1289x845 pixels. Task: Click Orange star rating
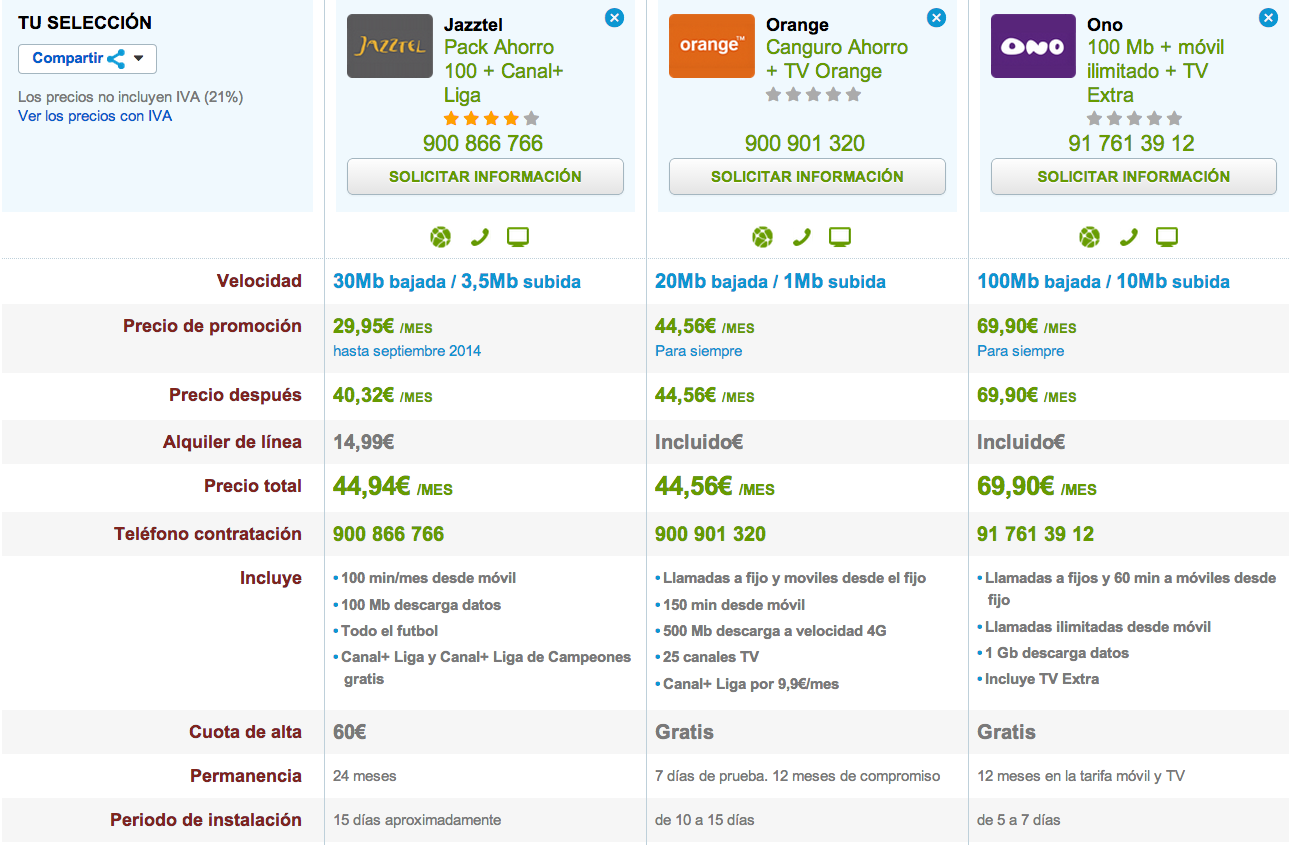[813, 94]
